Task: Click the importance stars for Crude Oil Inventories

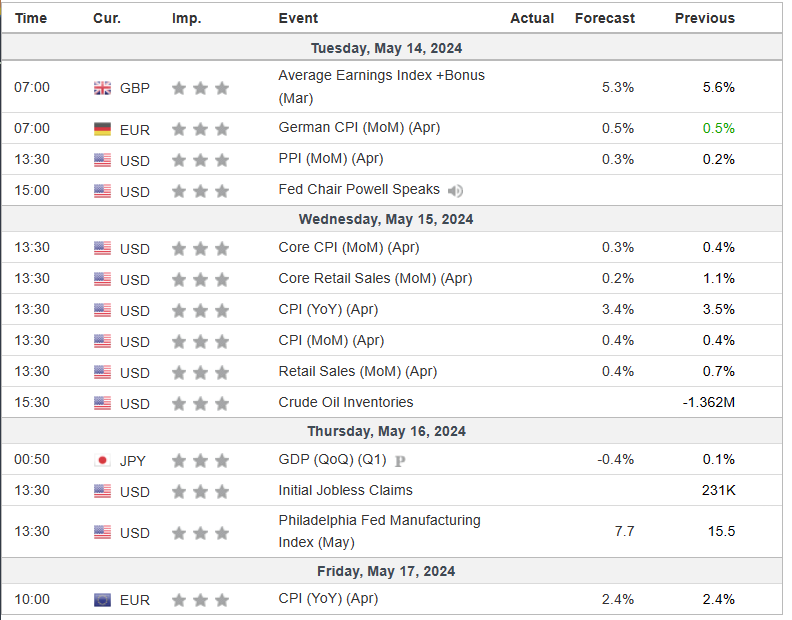Action: click(200, 403)
